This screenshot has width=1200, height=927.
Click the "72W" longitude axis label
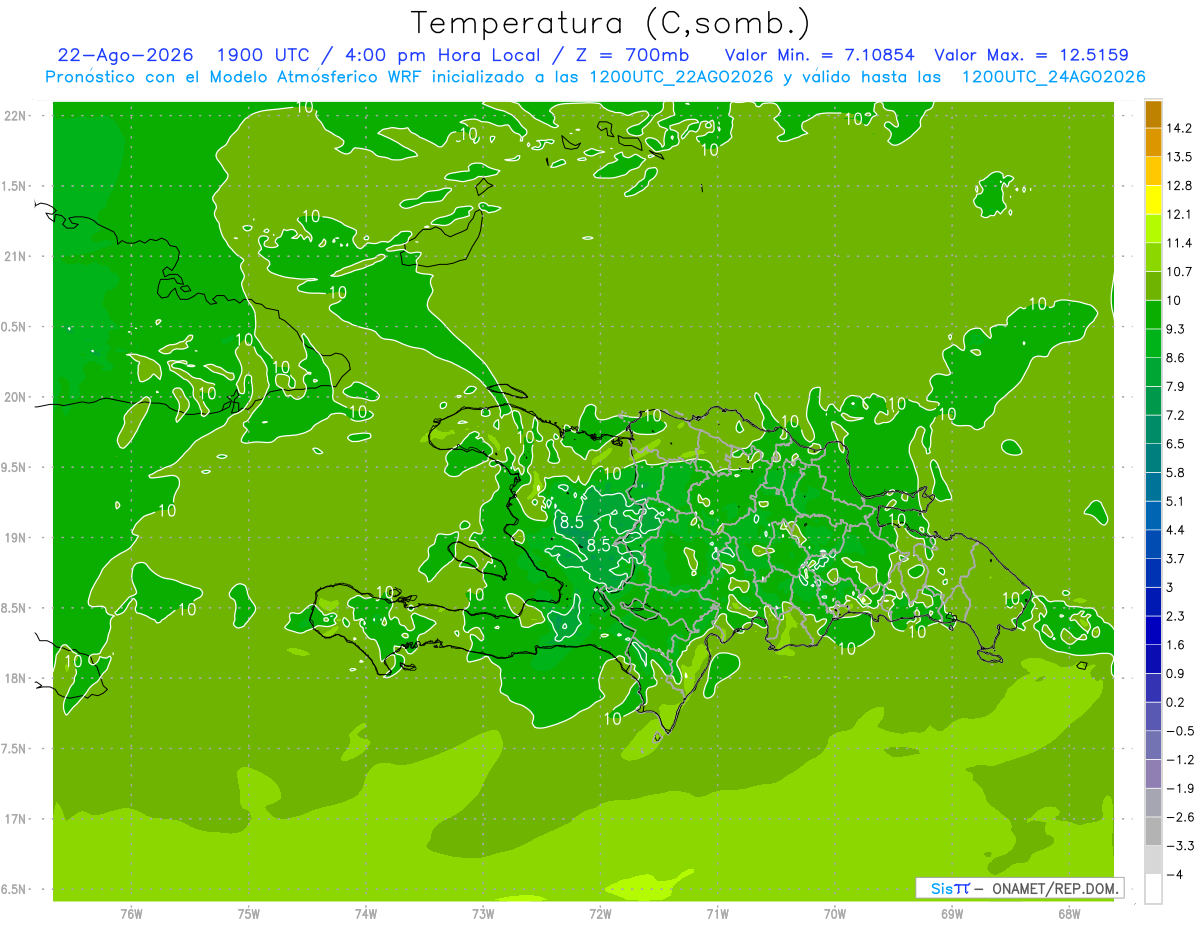pyautogui.click(x=600, y=914)
